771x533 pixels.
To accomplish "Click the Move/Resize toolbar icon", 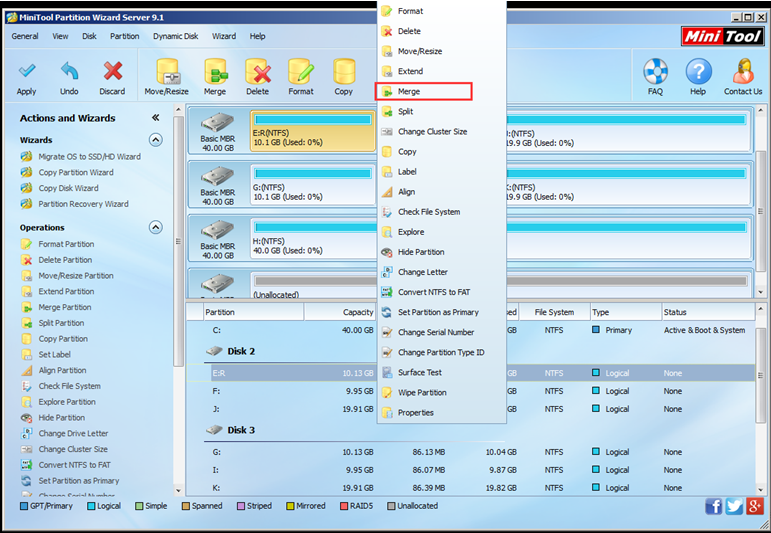I will click(167, 72).
